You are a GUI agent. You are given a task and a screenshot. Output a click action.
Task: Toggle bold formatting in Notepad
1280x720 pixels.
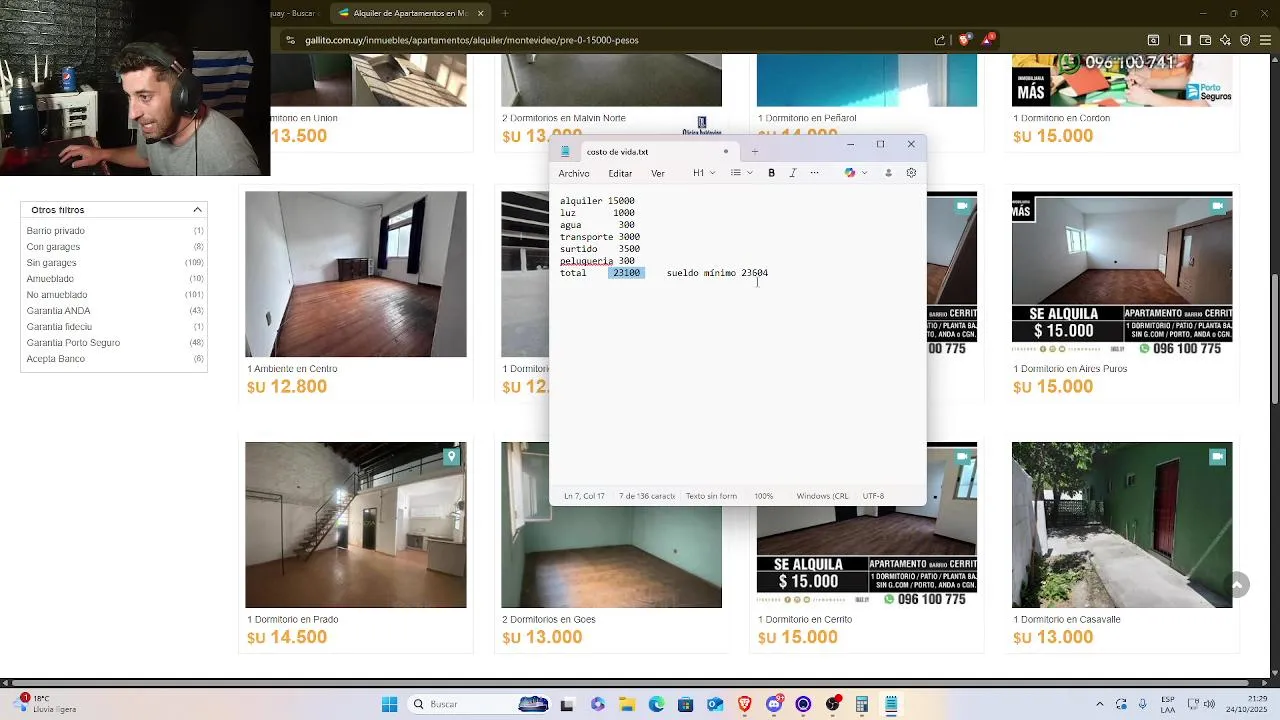(771, 173)
